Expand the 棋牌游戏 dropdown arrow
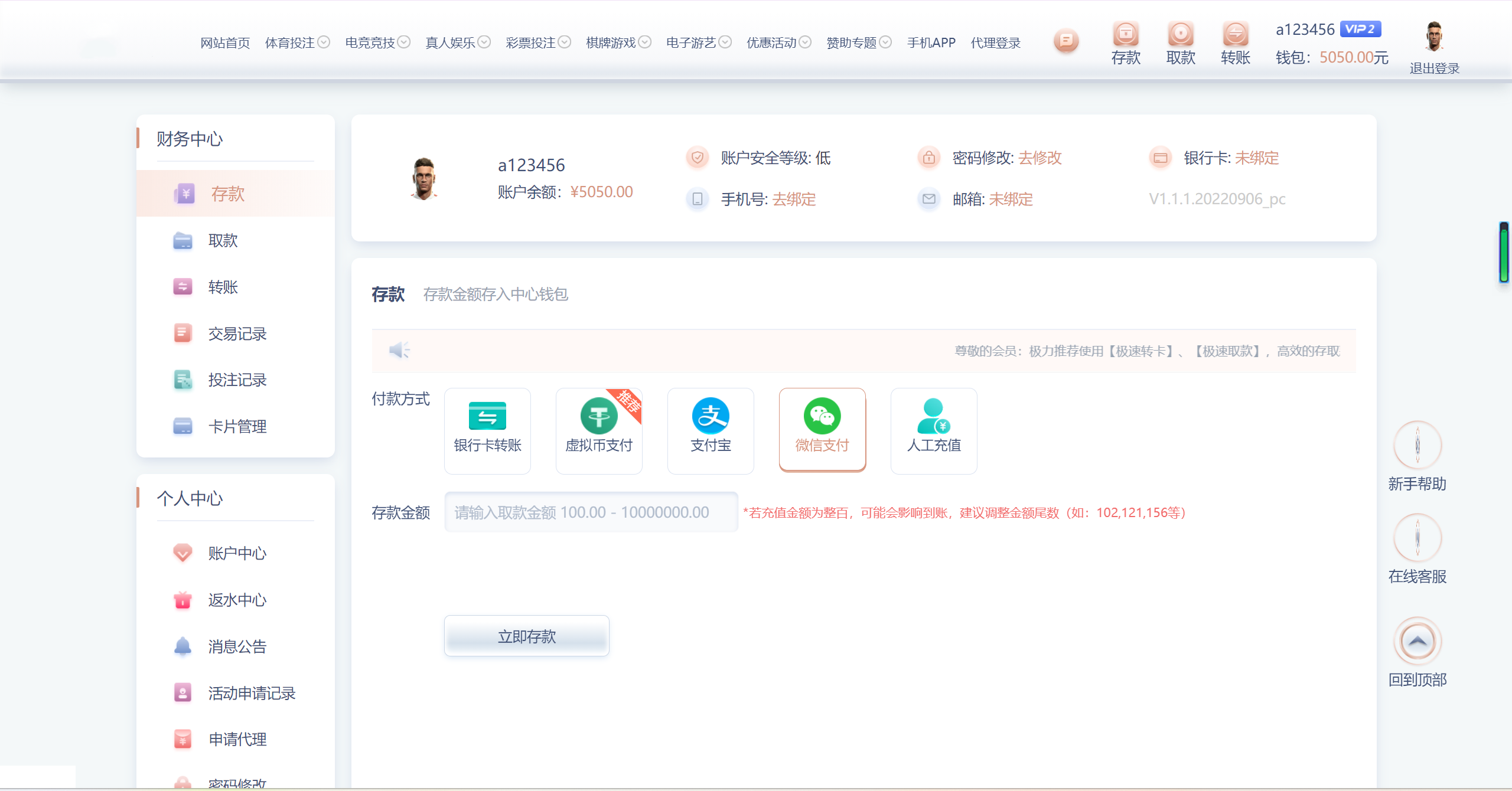This screenshot has width=1512, height=791. click(x=645, y=42)
